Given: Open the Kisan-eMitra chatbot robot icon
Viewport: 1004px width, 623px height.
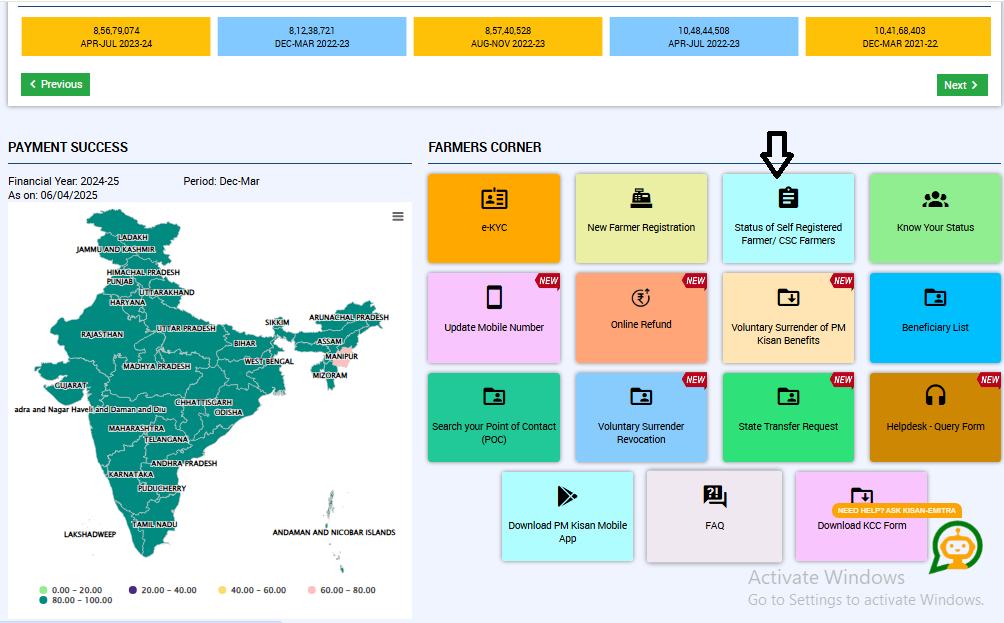Looking at the screenshot, I should [x=956, y=547].
